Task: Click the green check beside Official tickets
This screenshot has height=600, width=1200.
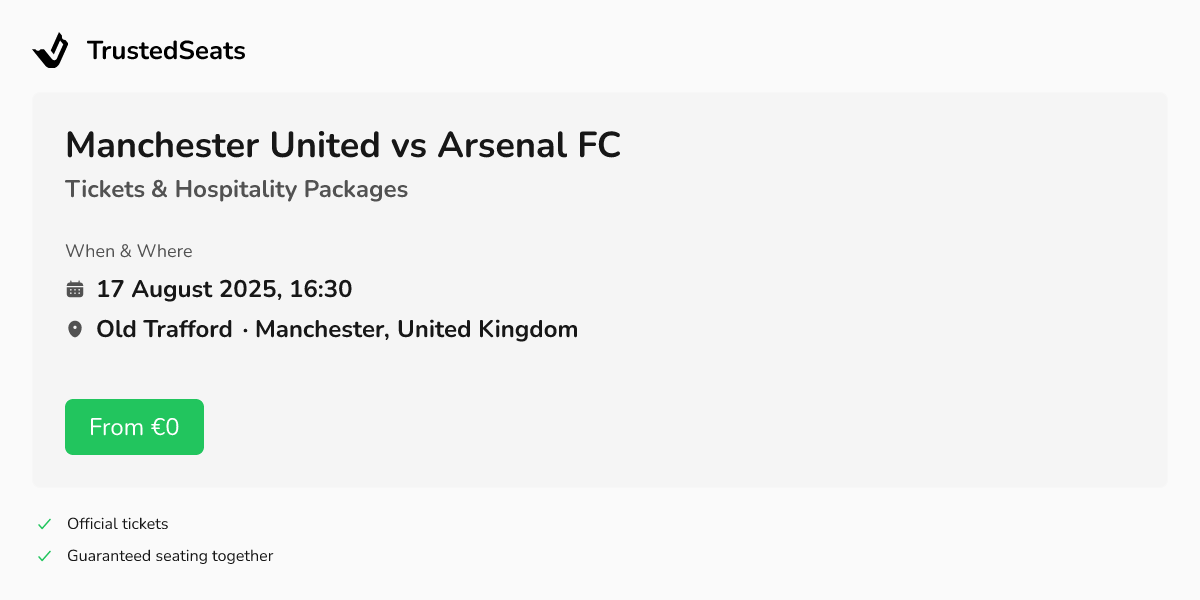Action: [44, 523]
